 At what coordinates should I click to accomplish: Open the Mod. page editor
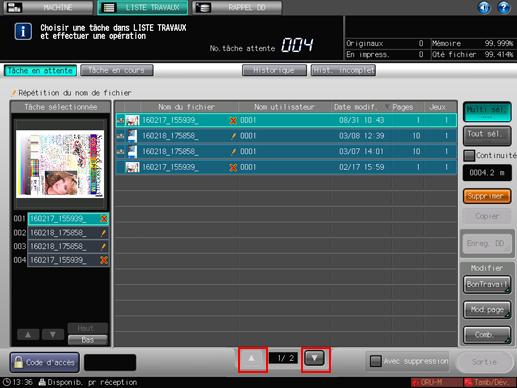click(487, 310)
